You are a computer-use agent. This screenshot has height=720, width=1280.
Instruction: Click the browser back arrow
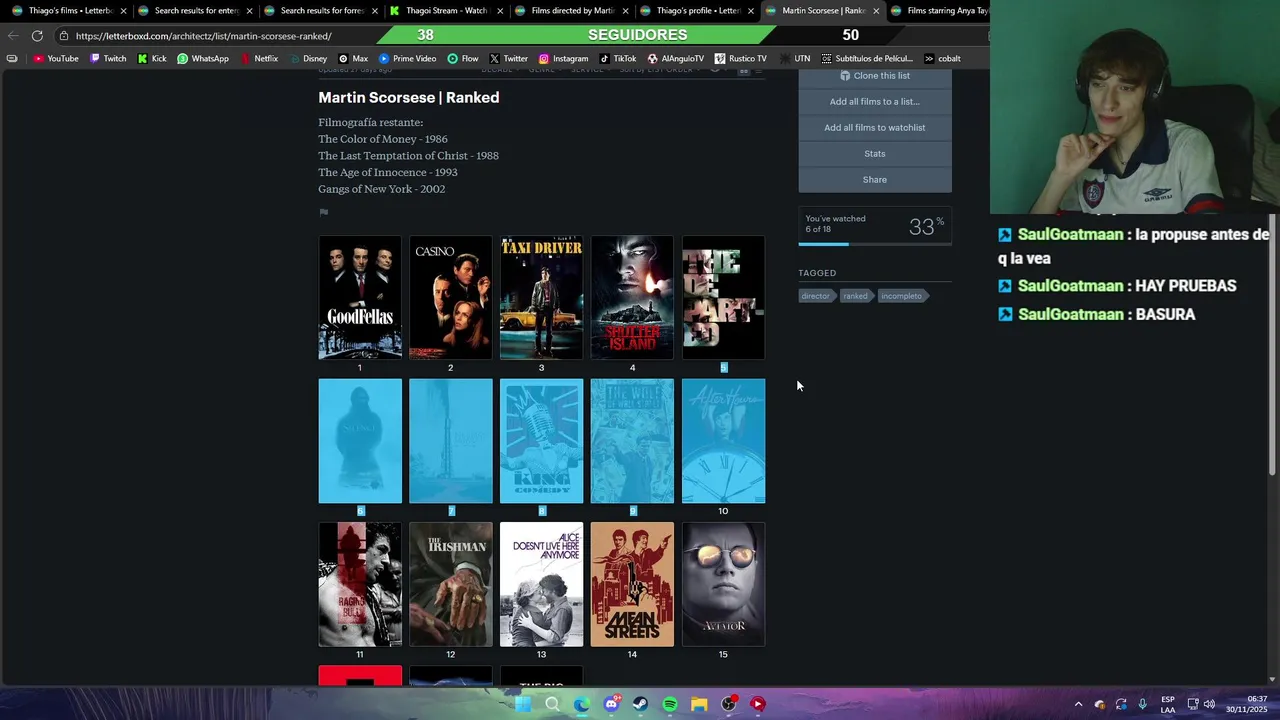tap(13, 36)
